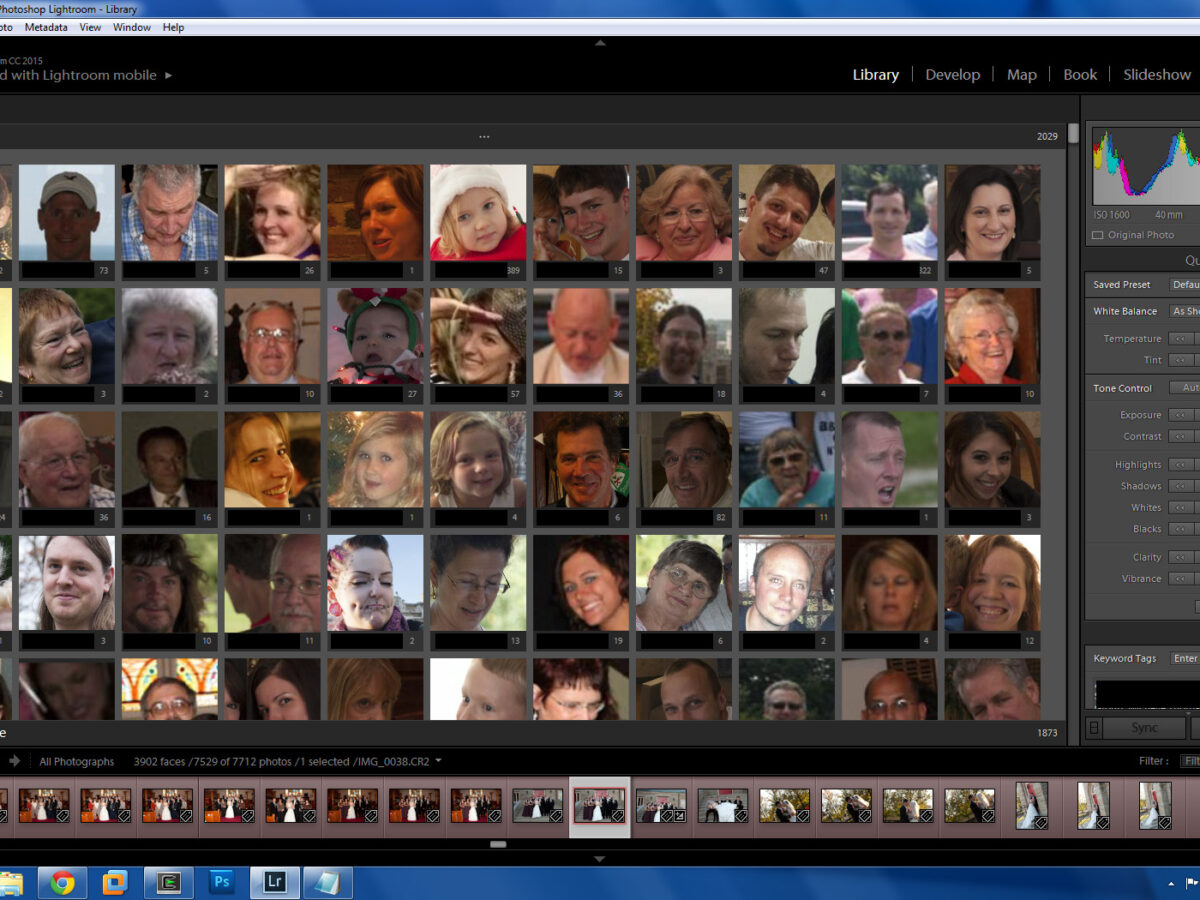The width and height of the screenshot is (1200, 900).
Task: Open the Metadata menu
Action: tap(46, 27)
